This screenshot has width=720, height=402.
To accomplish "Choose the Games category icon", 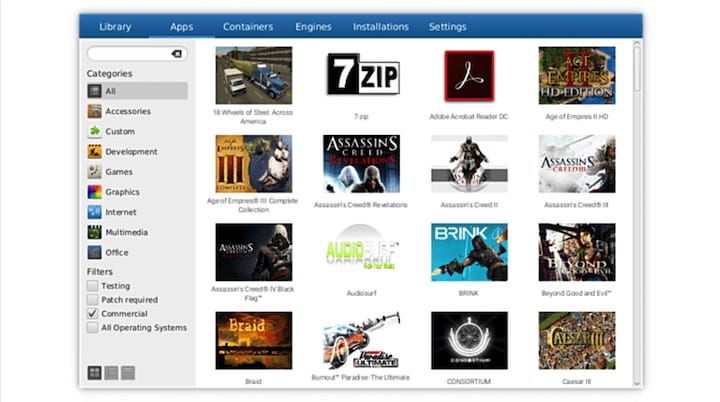I will [95, 172].
